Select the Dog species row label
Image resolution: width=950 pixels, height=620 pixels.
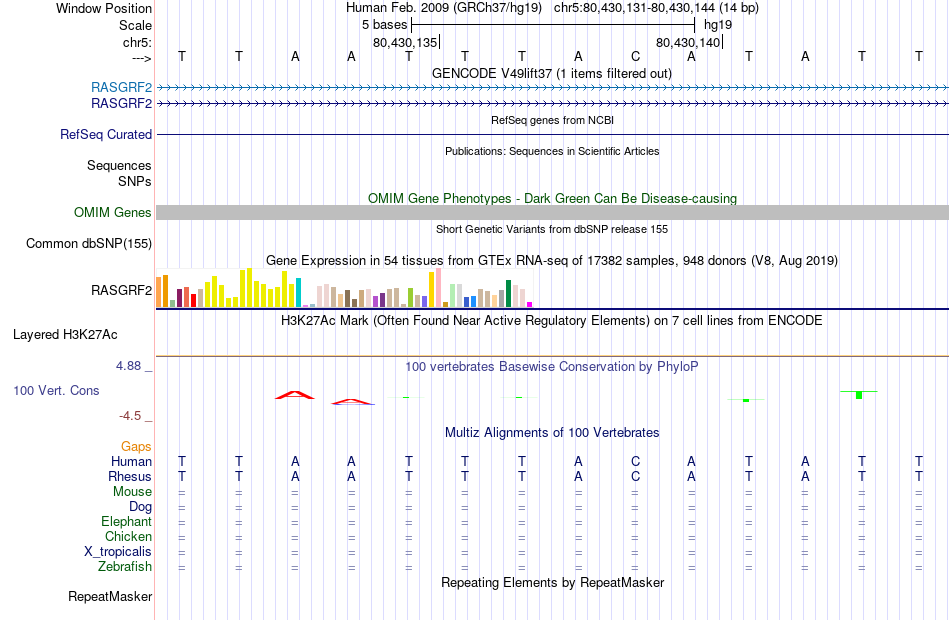coord(140,507)
